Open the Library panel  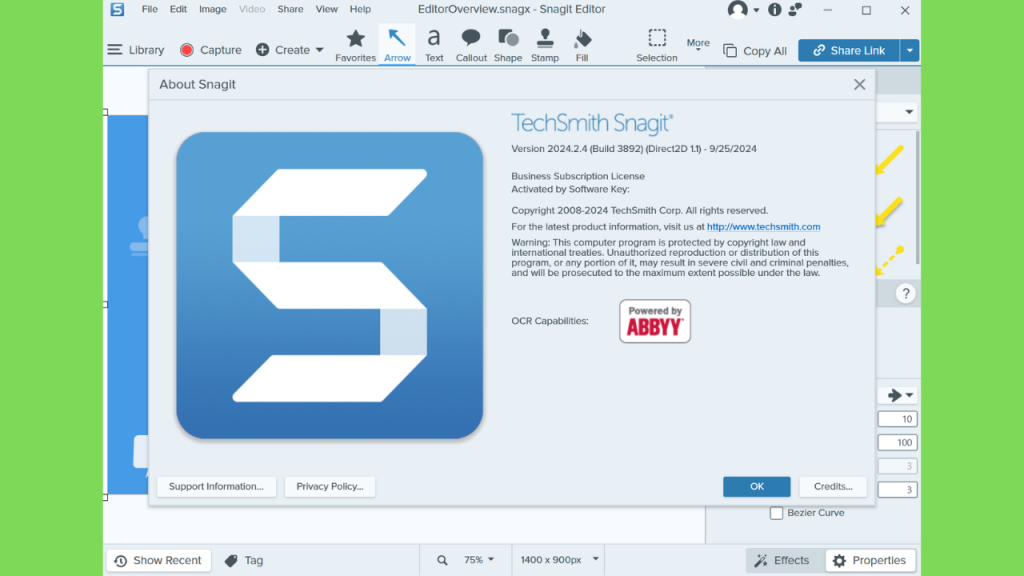click(136, 50)
